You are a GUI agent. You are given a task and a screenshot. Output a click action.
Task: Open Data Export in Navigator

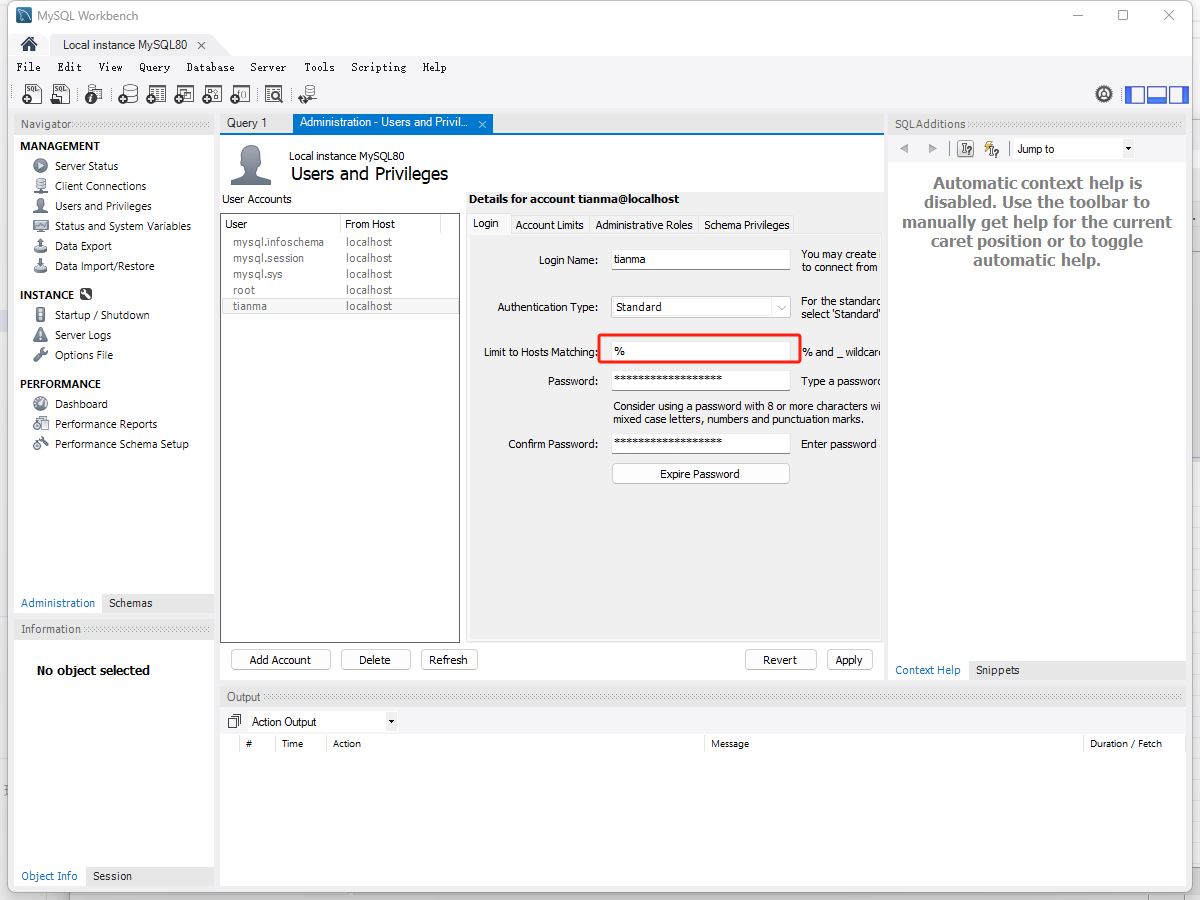point(83,246)
